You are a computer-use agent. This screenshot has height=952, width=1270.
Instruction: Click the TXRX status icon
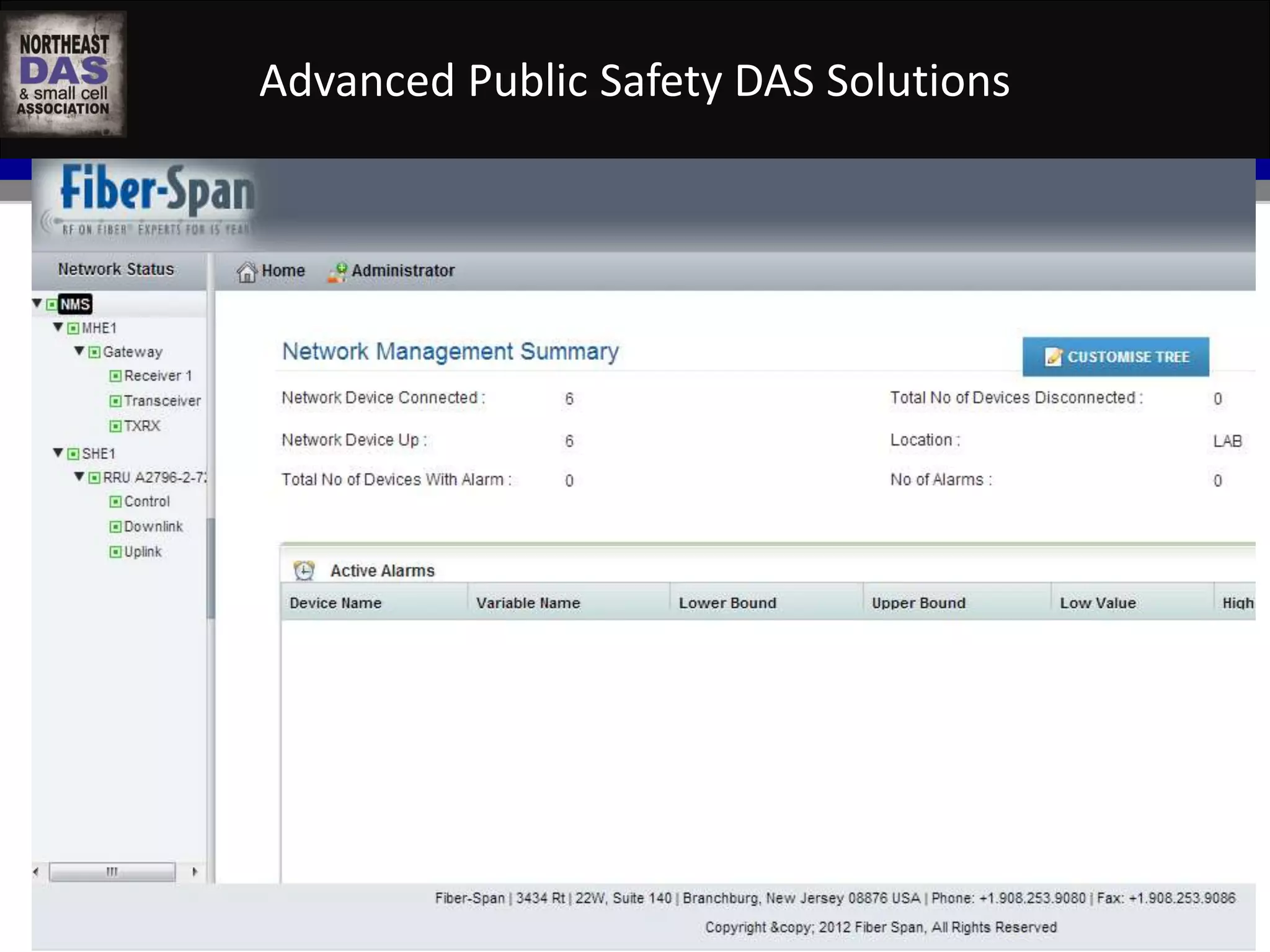pyautogui.click(x=115, y=426)
